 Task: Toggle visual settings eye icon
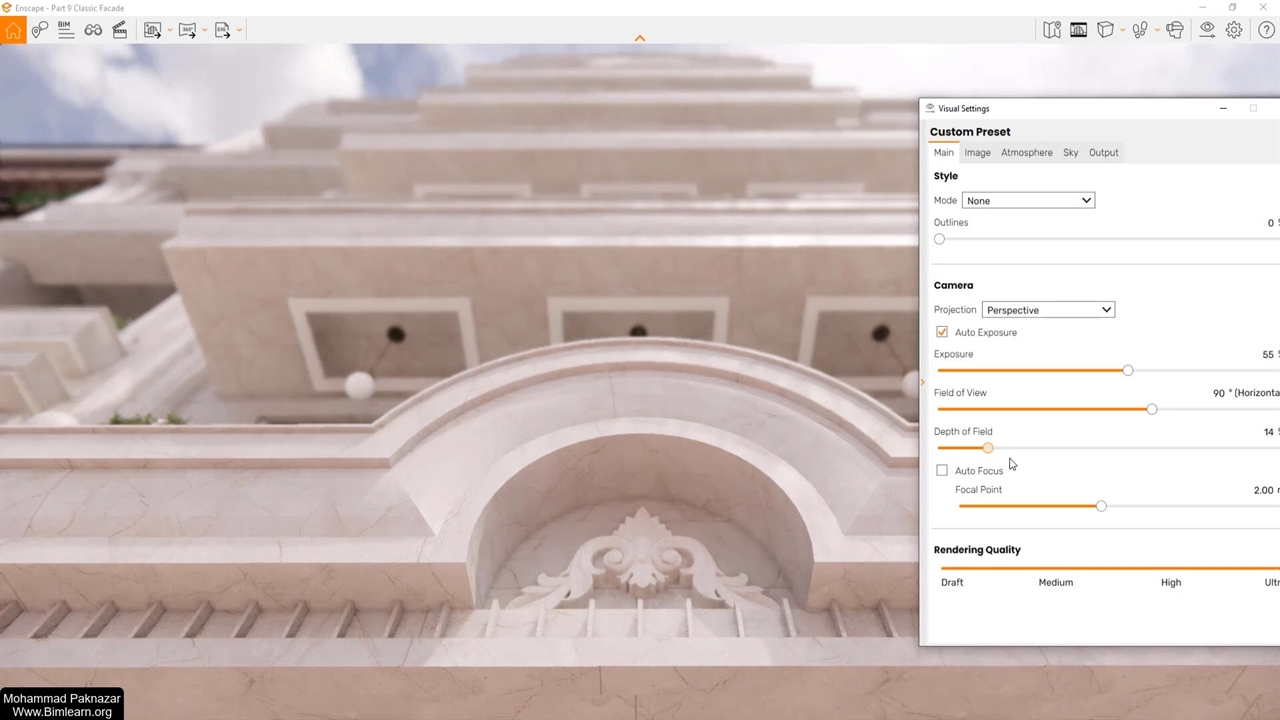[x=1207, y=30]
